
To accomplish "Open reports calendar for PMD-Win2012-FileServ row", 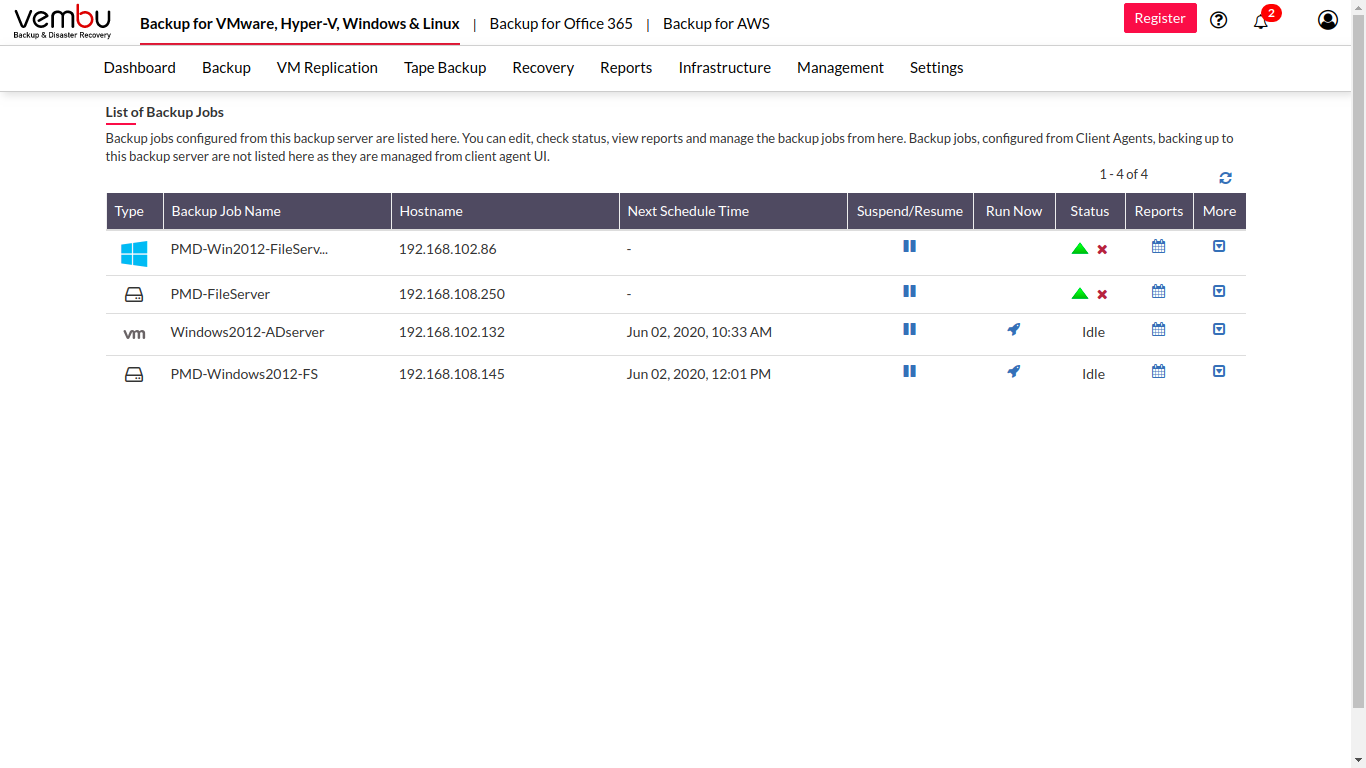I will 1159,246.
